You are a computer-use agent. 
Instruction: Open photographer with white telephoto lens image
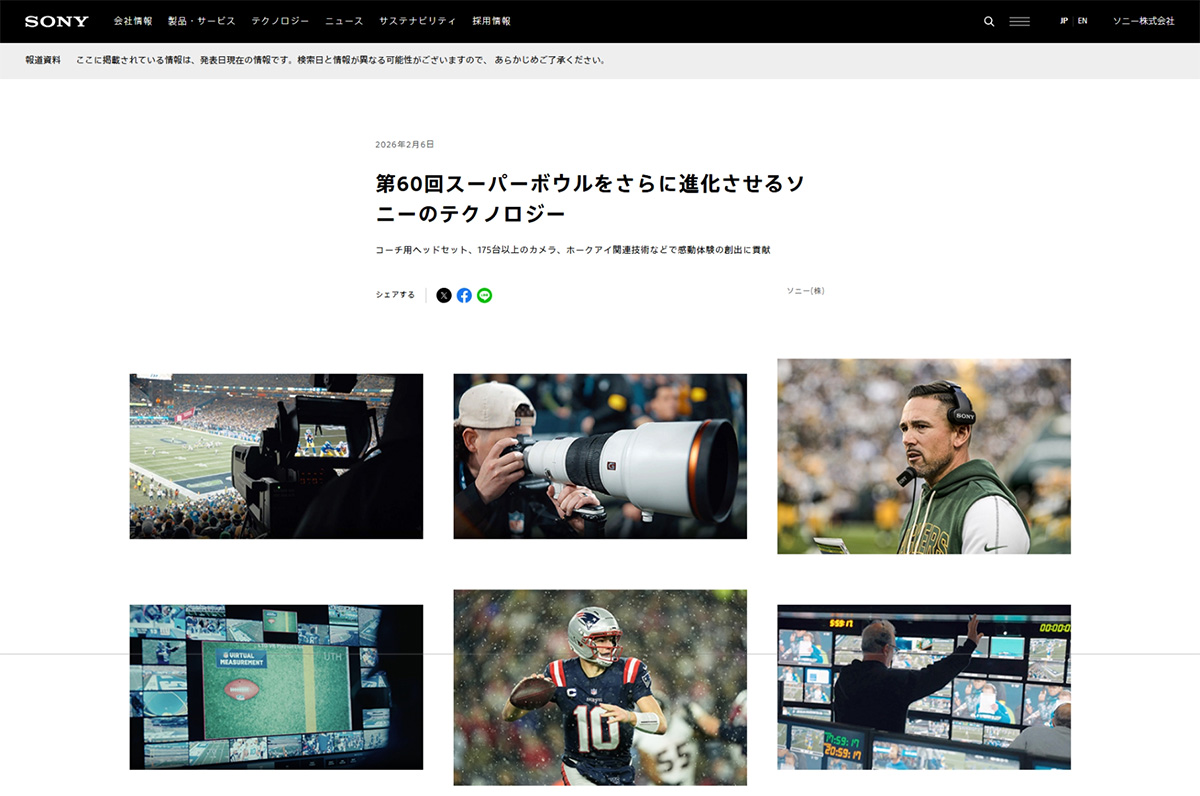coord(600,456)
